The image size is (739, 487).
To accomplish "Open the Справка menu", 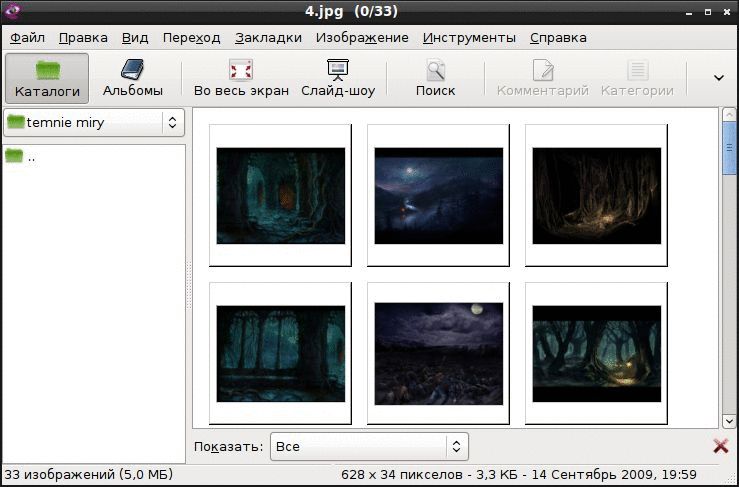I will [x=558, y=38].
